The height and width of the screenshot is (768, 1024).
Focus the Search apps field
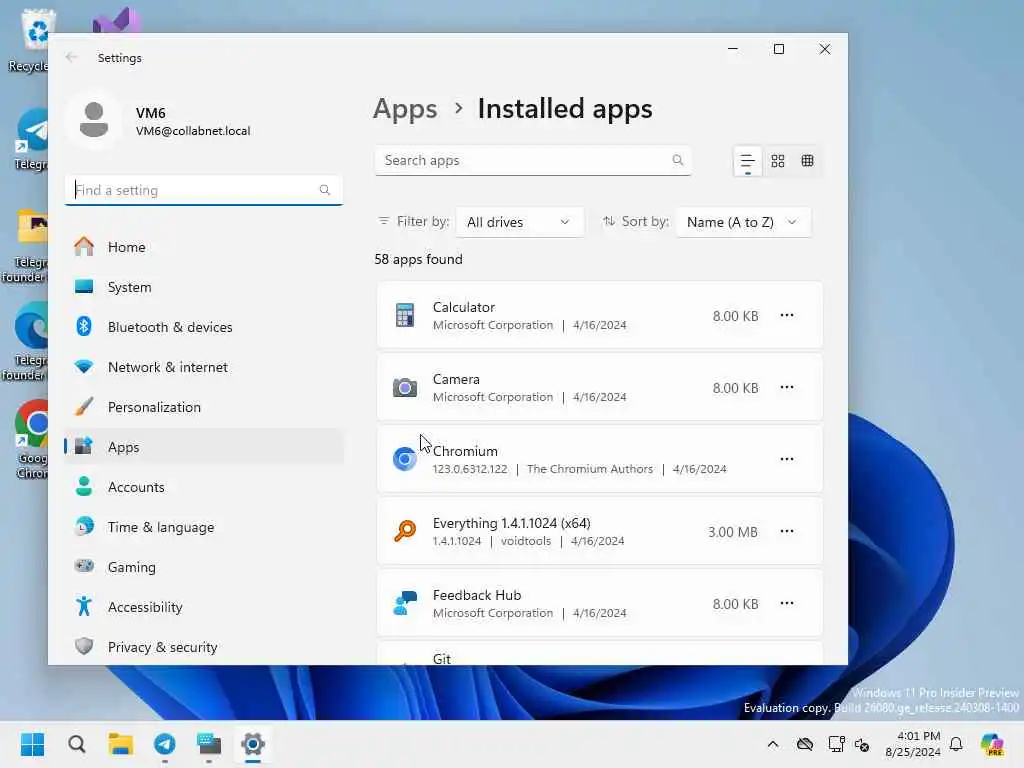click(x=533, y=161)
